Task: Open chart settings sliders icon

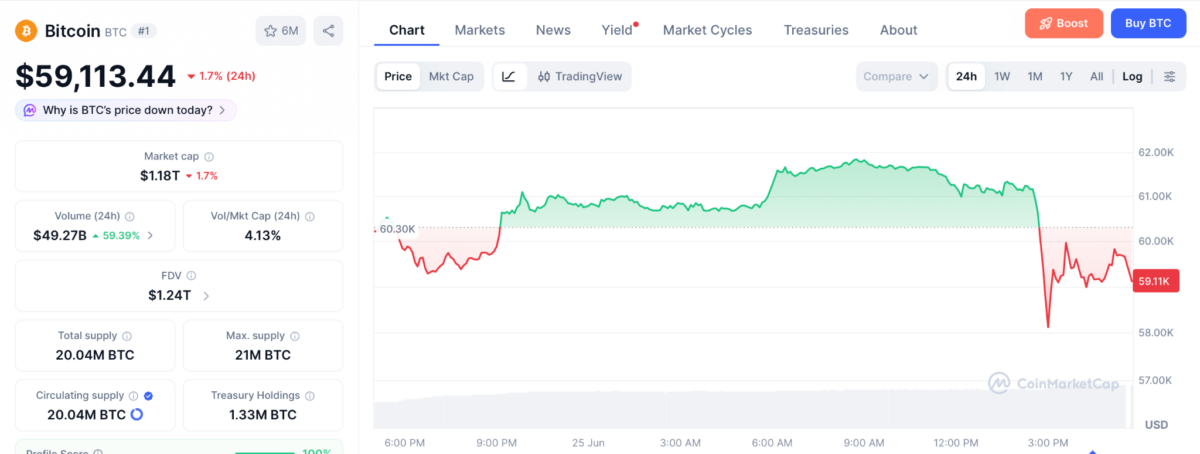Action: (x=1170, y=76)
